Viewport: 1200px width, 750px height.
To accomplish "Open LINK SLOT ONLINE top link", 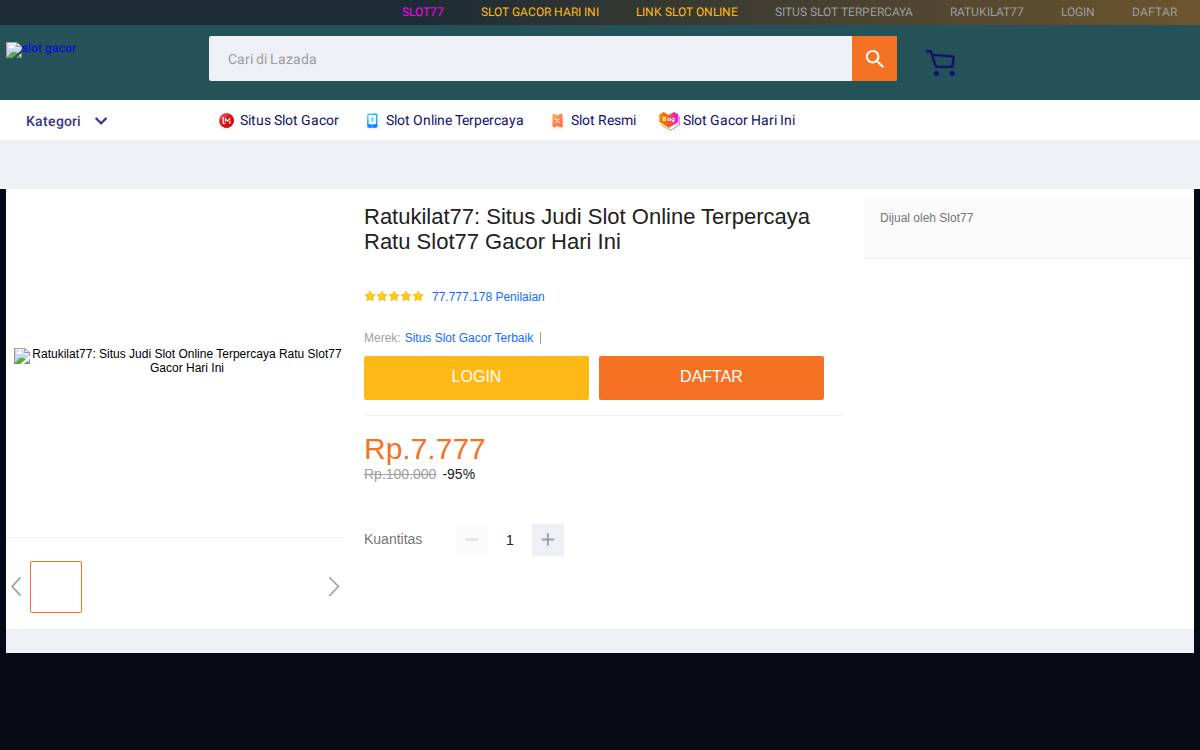I will tap(687, 12).
